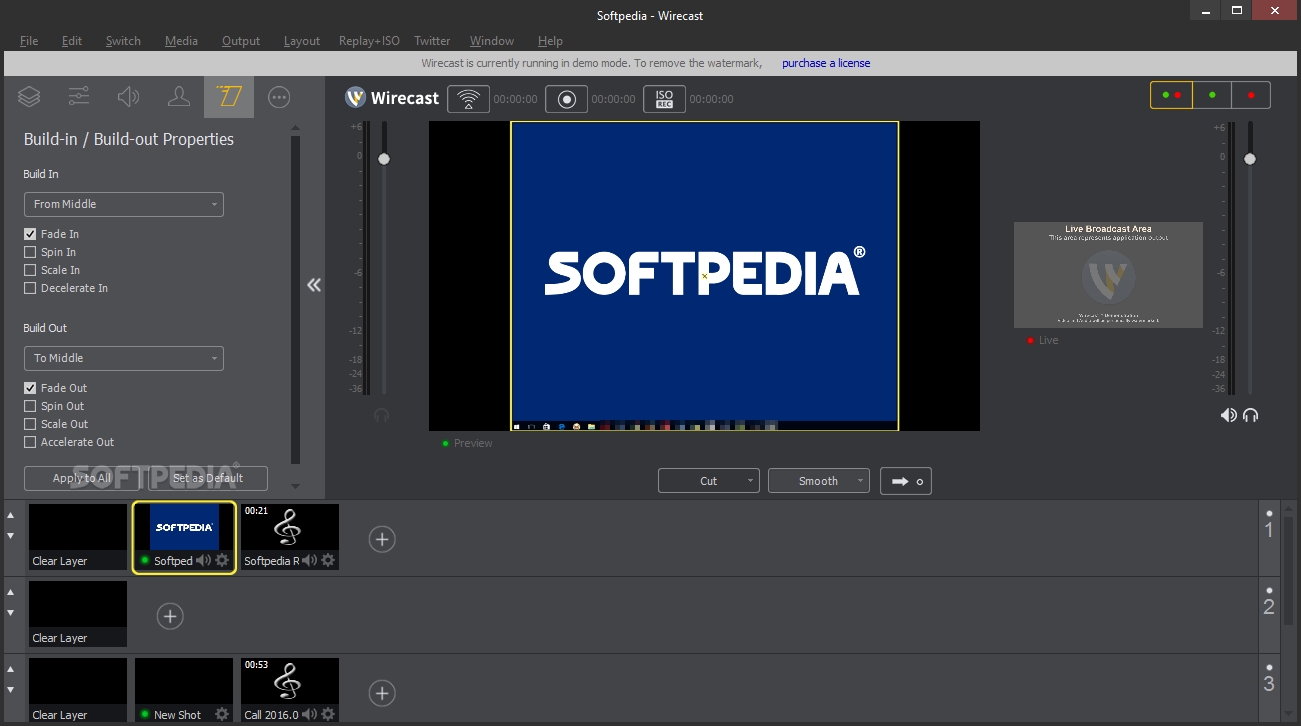Open the Smooth transition dropdown

coord(819,481)
